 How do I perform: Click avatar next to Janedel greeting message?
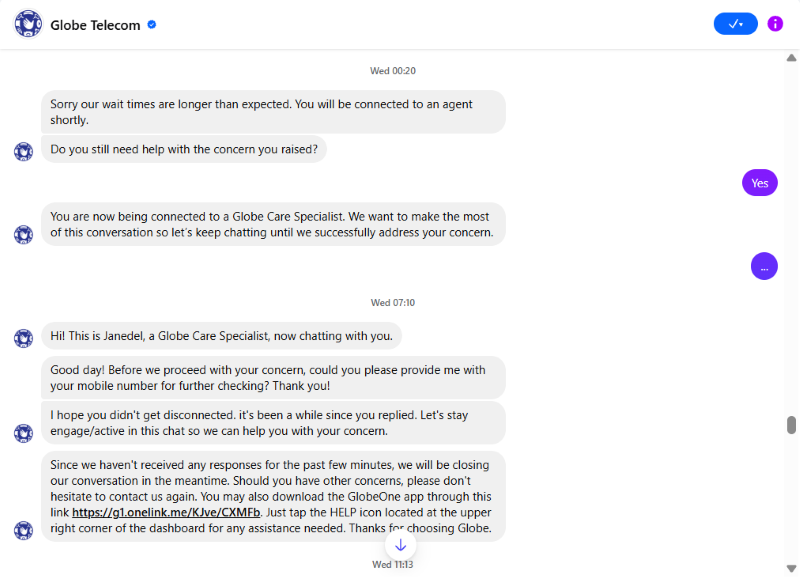tap(23, 338)
